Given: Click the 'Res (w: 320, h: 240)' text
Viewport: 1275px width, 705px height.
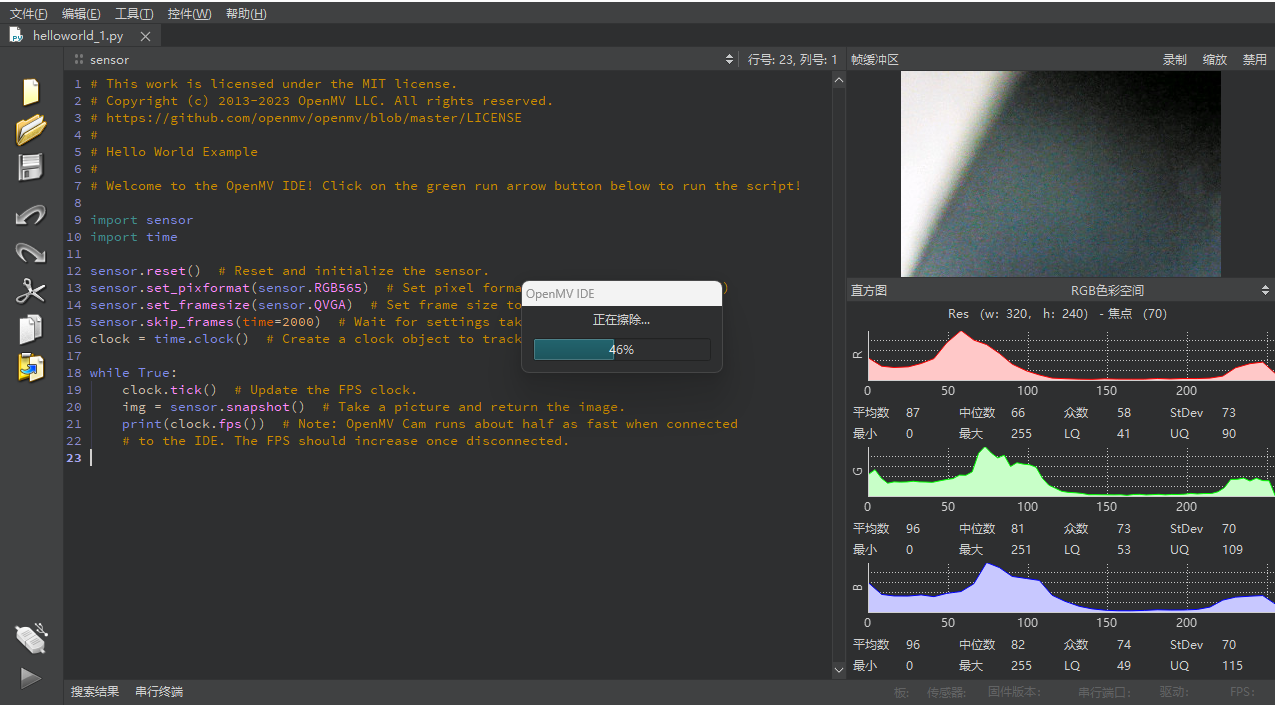Looking at the screenshot, I should click(1018, 313).
